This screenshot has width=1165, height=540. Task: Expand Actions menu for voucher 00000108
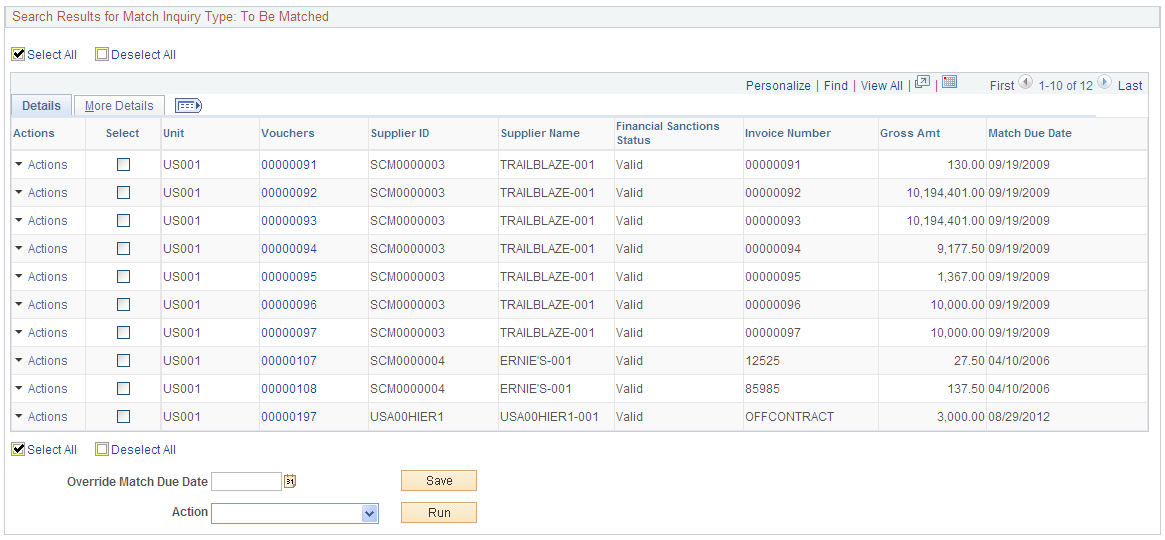[x=41, y=388]
